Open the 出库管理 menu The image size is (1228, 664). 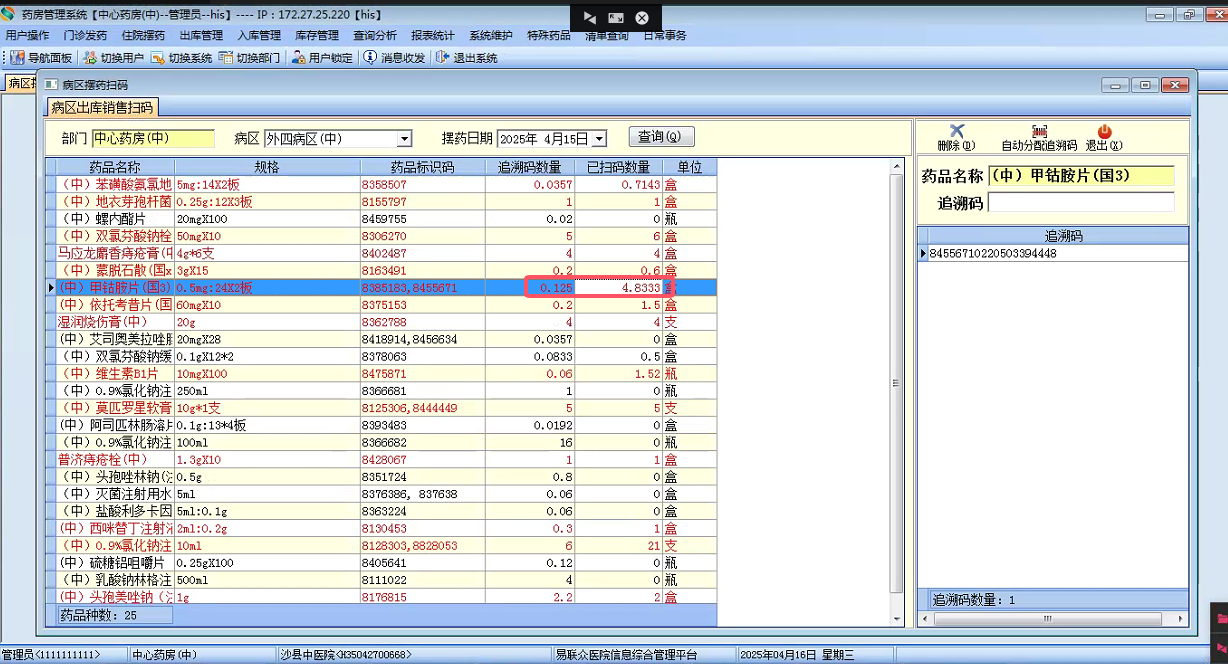[x=201, y=35]
